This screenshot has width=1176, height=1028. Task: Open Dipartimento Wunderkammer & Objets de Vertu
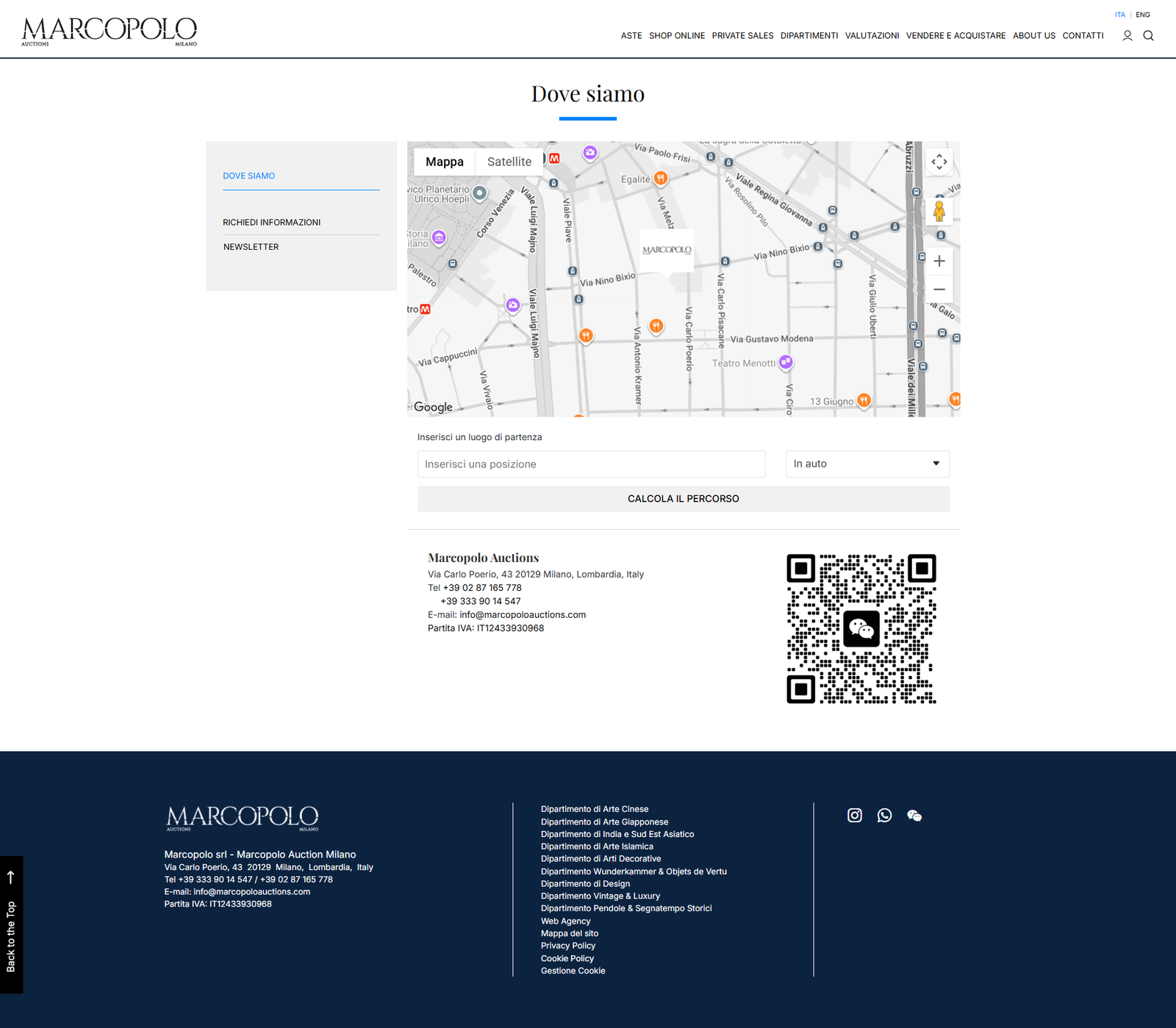click(634, 871)
